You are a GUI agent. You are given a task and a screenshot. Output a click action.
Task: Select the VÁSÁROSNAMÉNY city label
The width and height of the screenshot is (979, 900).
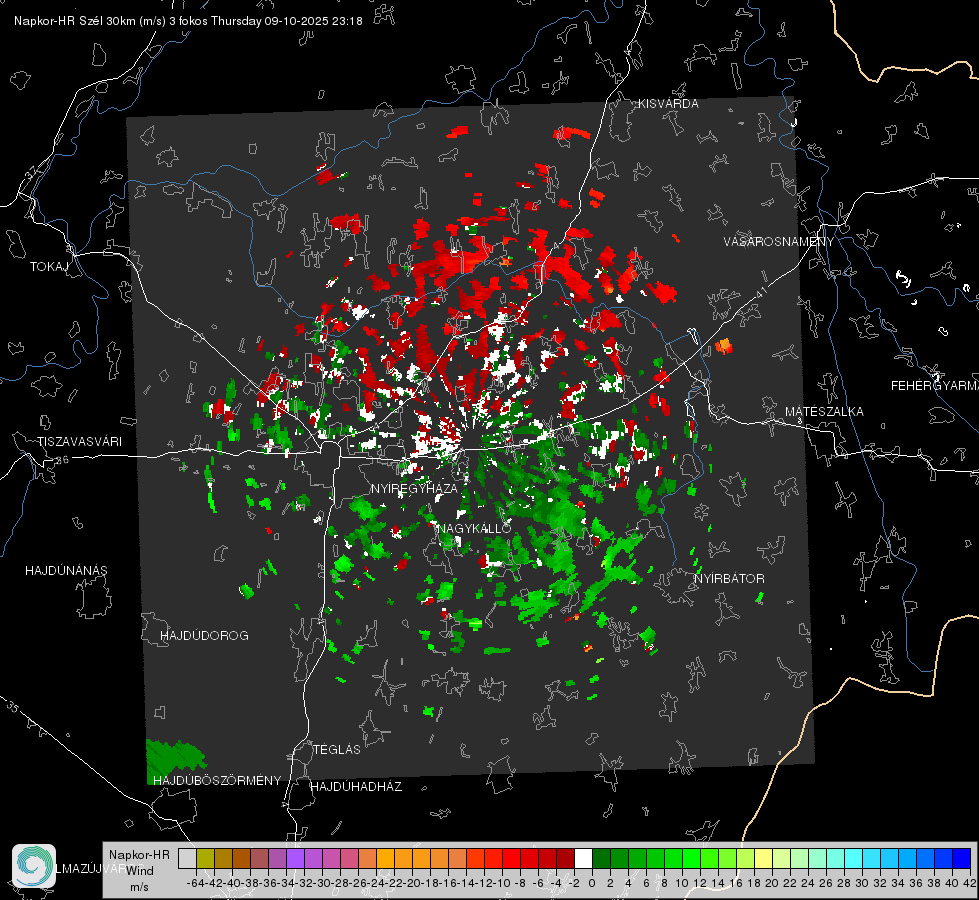coord(779,241)
